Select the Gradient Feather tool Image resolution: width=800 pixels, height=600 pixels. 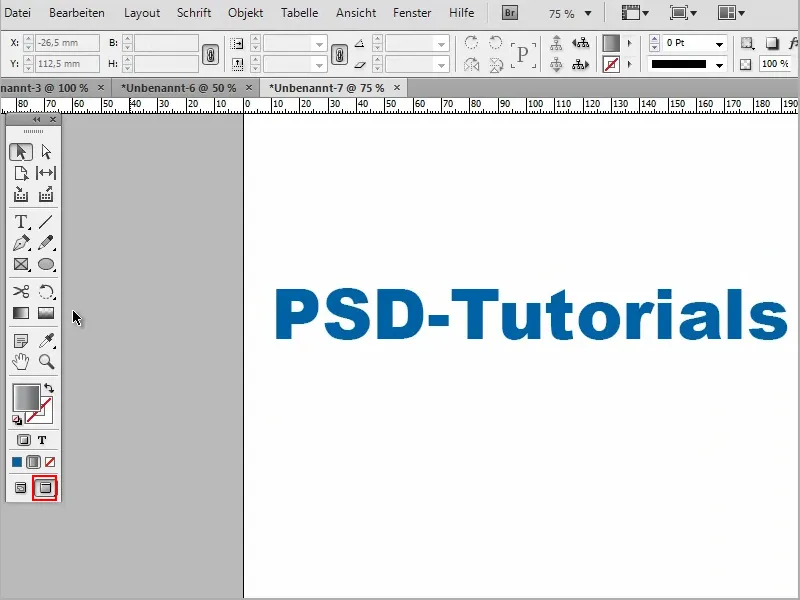coord(46,313)
